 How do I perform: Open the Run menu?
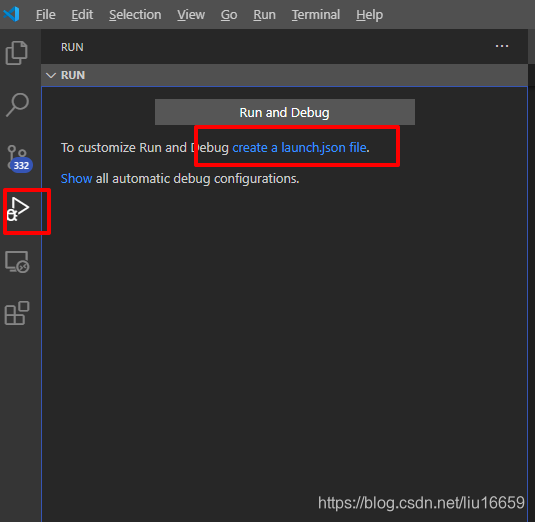[264, 15]
